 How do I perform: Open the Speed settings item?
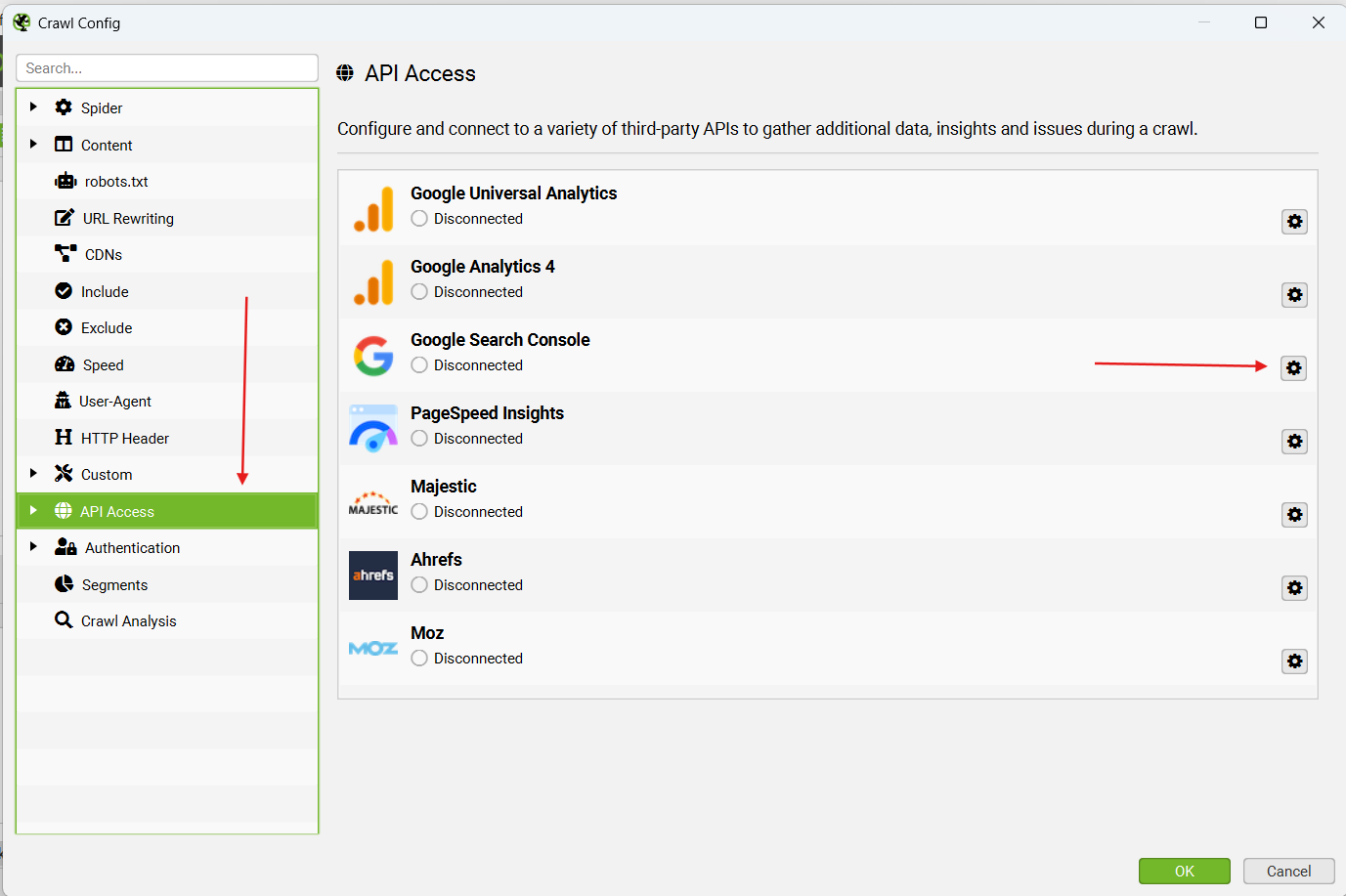tap(103, 365)
